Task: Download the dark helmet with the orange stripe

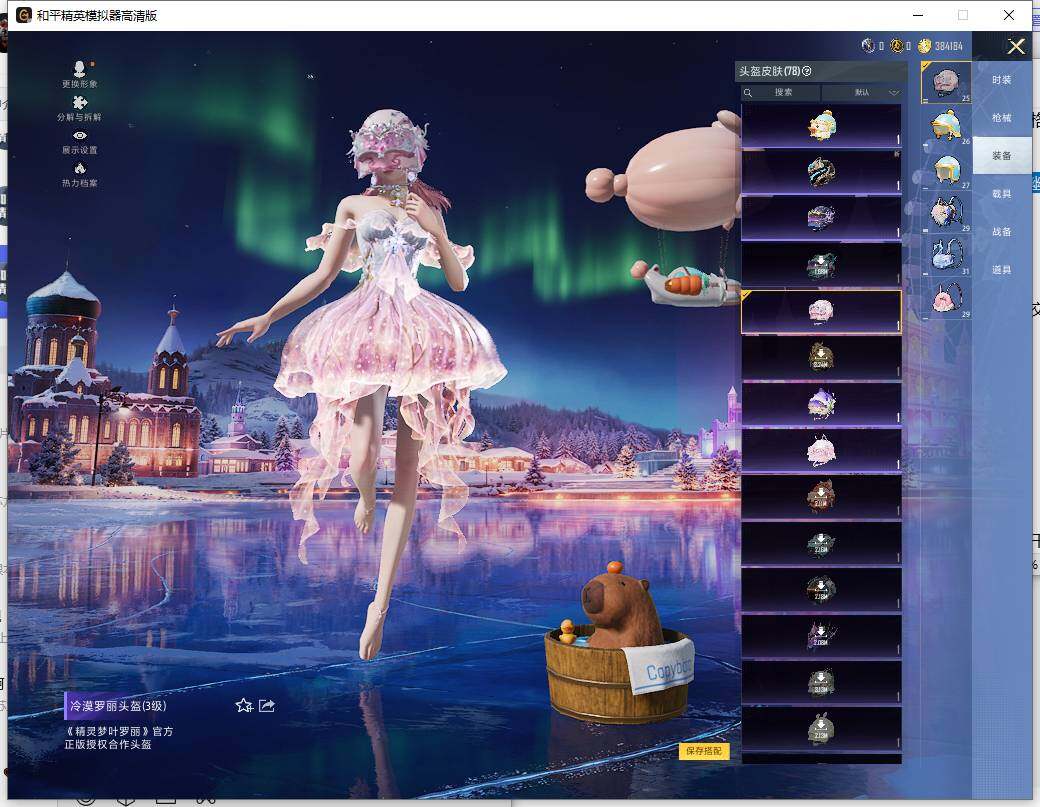Action: (821, 590)
